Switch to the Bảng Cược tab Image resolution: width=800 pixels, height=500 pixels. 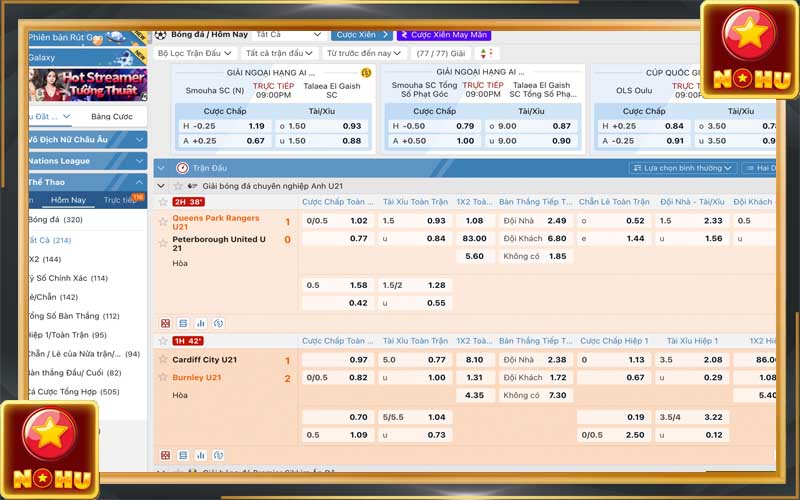pyautogui.click(x=112, y=117)
